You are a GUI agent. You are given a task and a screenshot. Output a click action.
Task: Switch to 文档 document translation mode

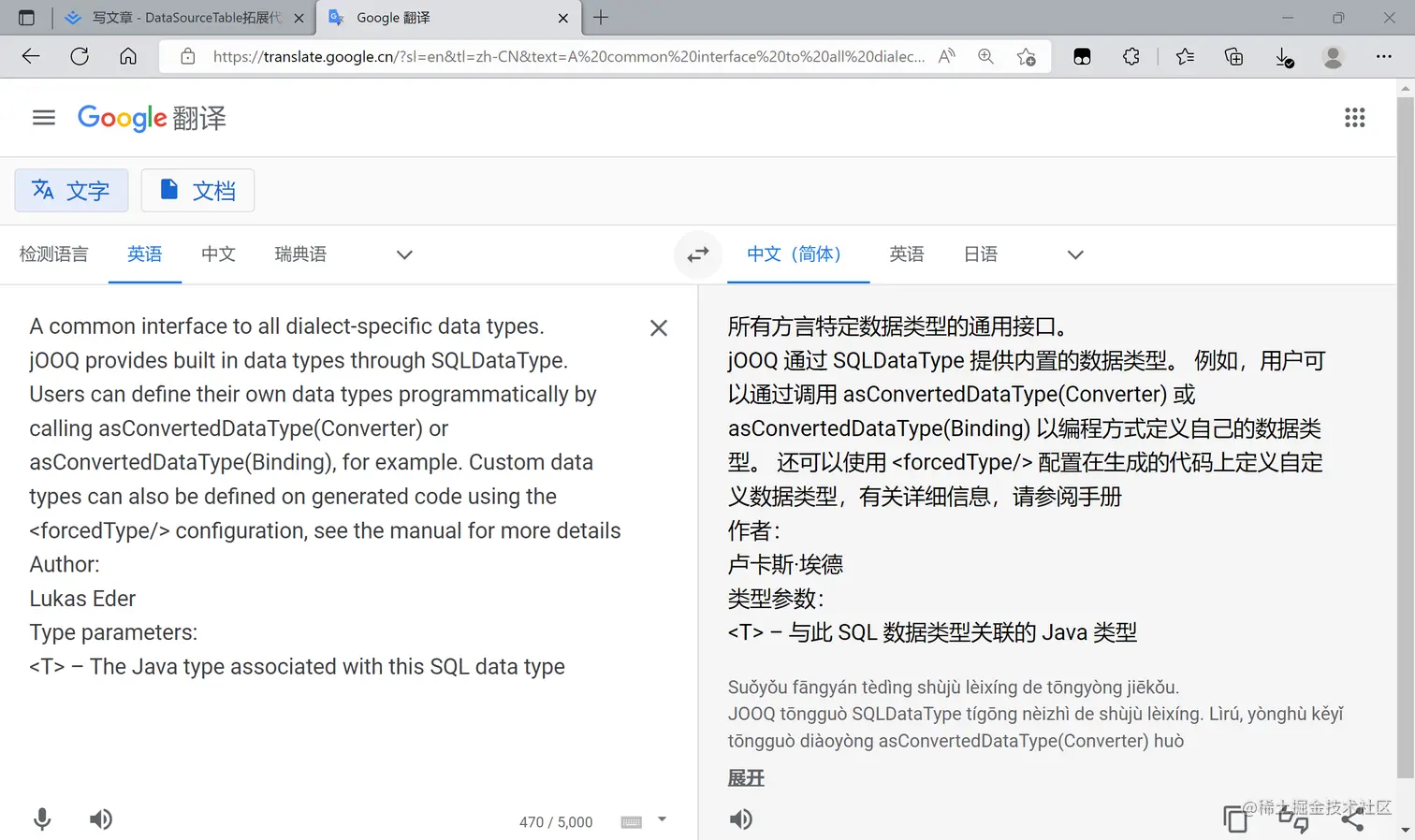[x=197, y=191]
